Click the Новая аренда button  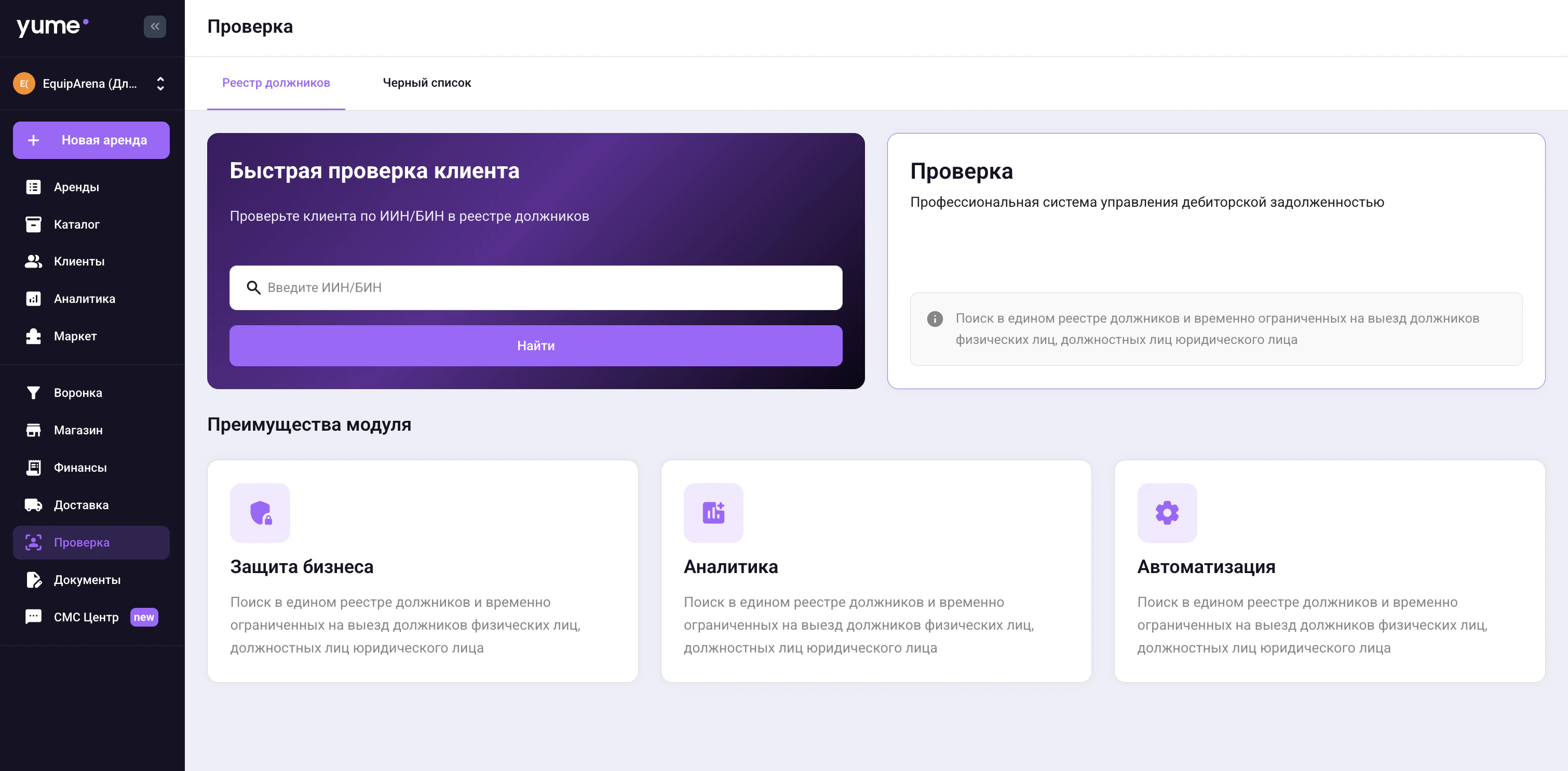(91, 140)
